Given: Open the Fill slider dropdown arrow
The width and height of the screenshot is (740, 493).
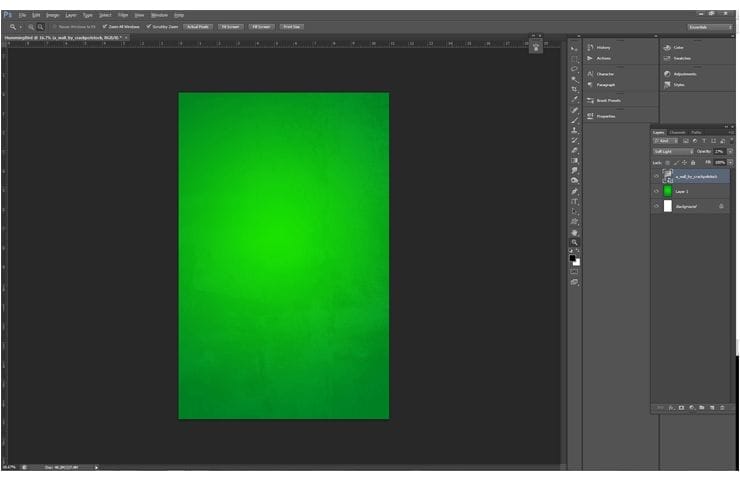Looking at the screenshot, I should pos(730,163).
